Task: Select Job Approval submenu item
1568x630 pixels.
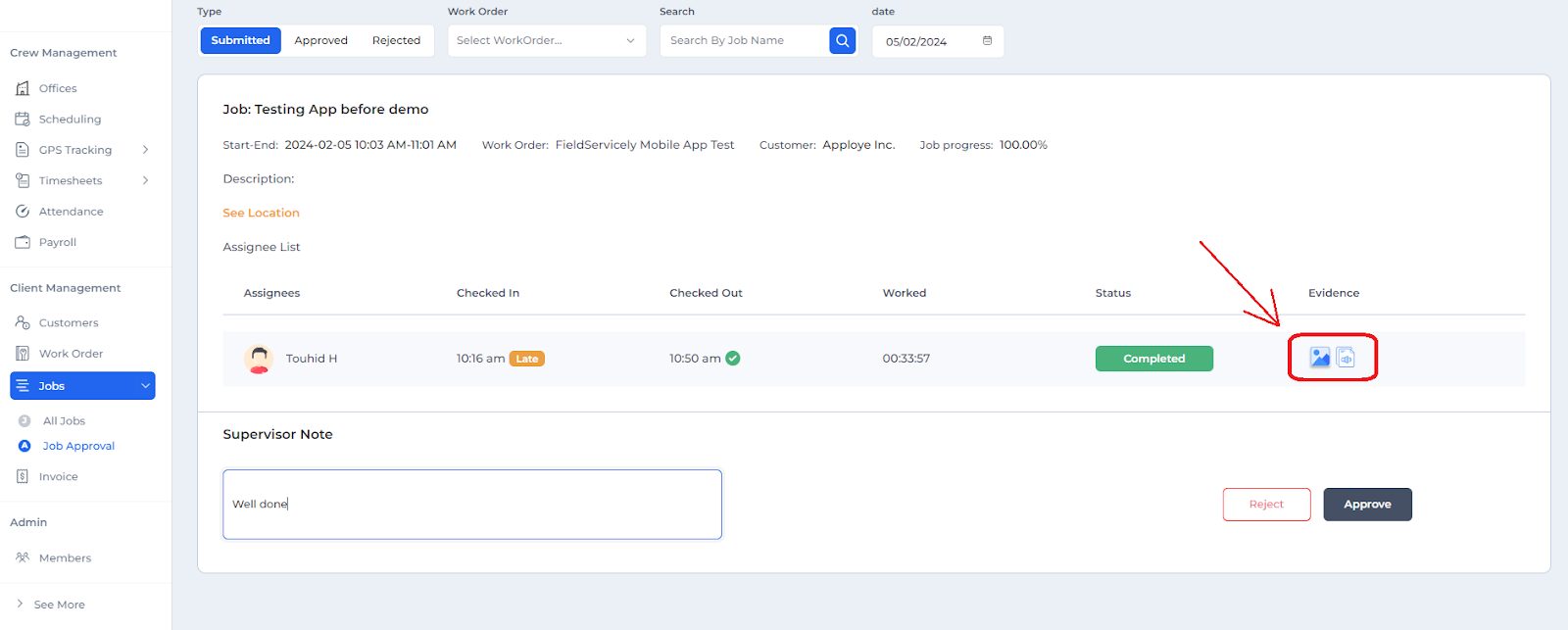Action: (x=78, y=446)
